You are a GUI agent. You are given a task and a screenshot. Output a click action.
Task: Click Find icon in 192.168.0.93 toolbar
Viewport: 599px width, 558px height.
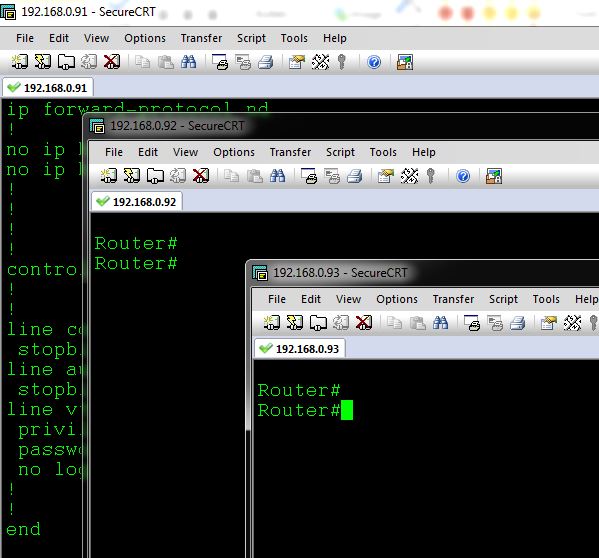pyautogui.click(x=440, y=323)
